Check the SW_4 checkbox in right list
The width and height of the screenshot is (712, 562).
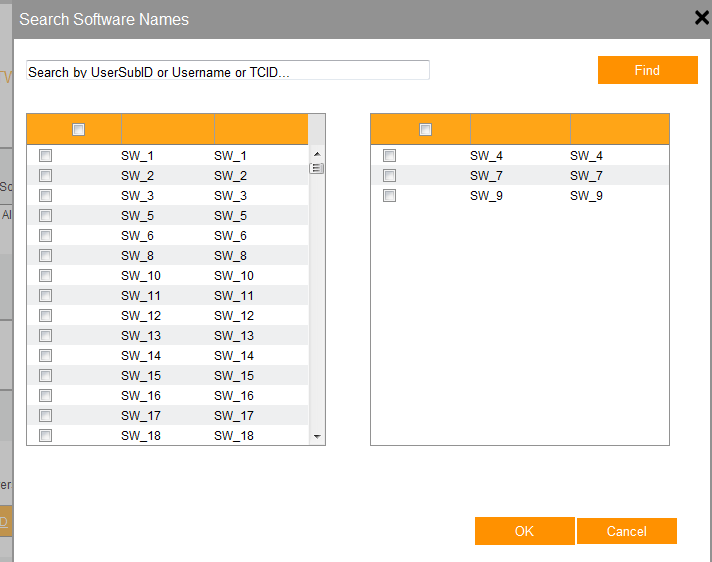(390, 156)
